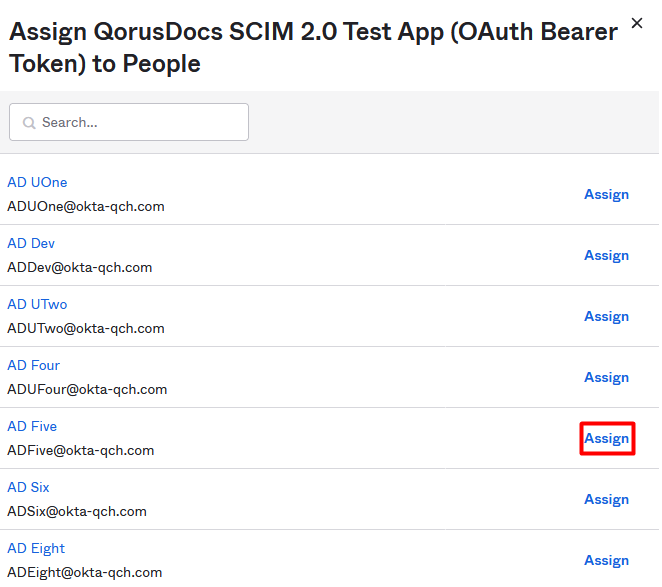The height and width of the screenshot is (587, 662).
Task: Select the email ADSix@okta-qch.com
Action: click(x=77, y=511)
